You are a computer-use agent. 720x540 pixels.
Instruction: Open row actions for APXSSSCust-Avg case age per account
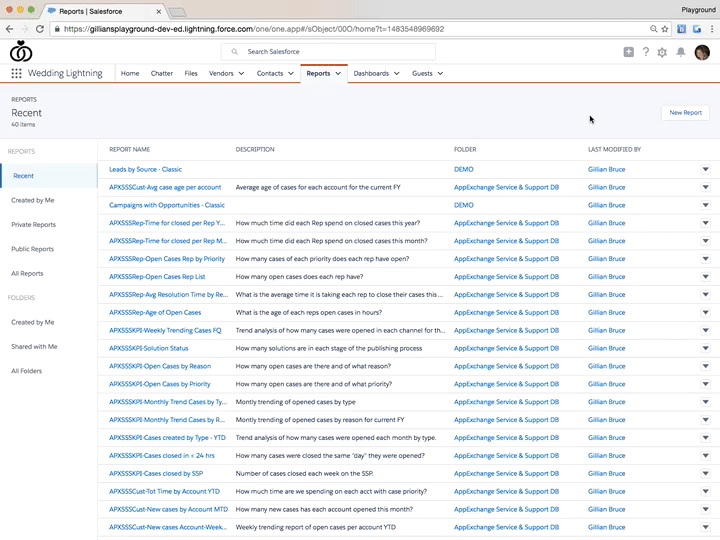705,187
